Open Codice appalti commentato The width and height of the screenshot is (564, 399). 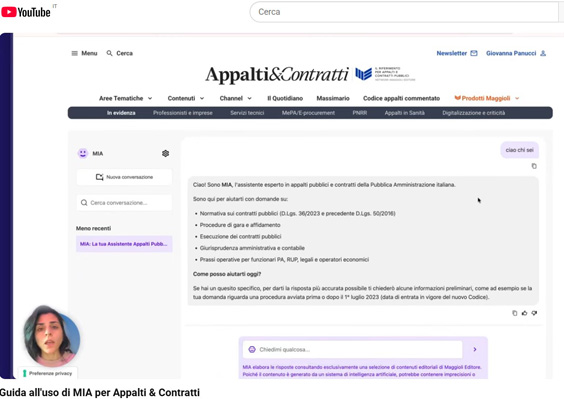pyautogui.click(x=401, y=98)
